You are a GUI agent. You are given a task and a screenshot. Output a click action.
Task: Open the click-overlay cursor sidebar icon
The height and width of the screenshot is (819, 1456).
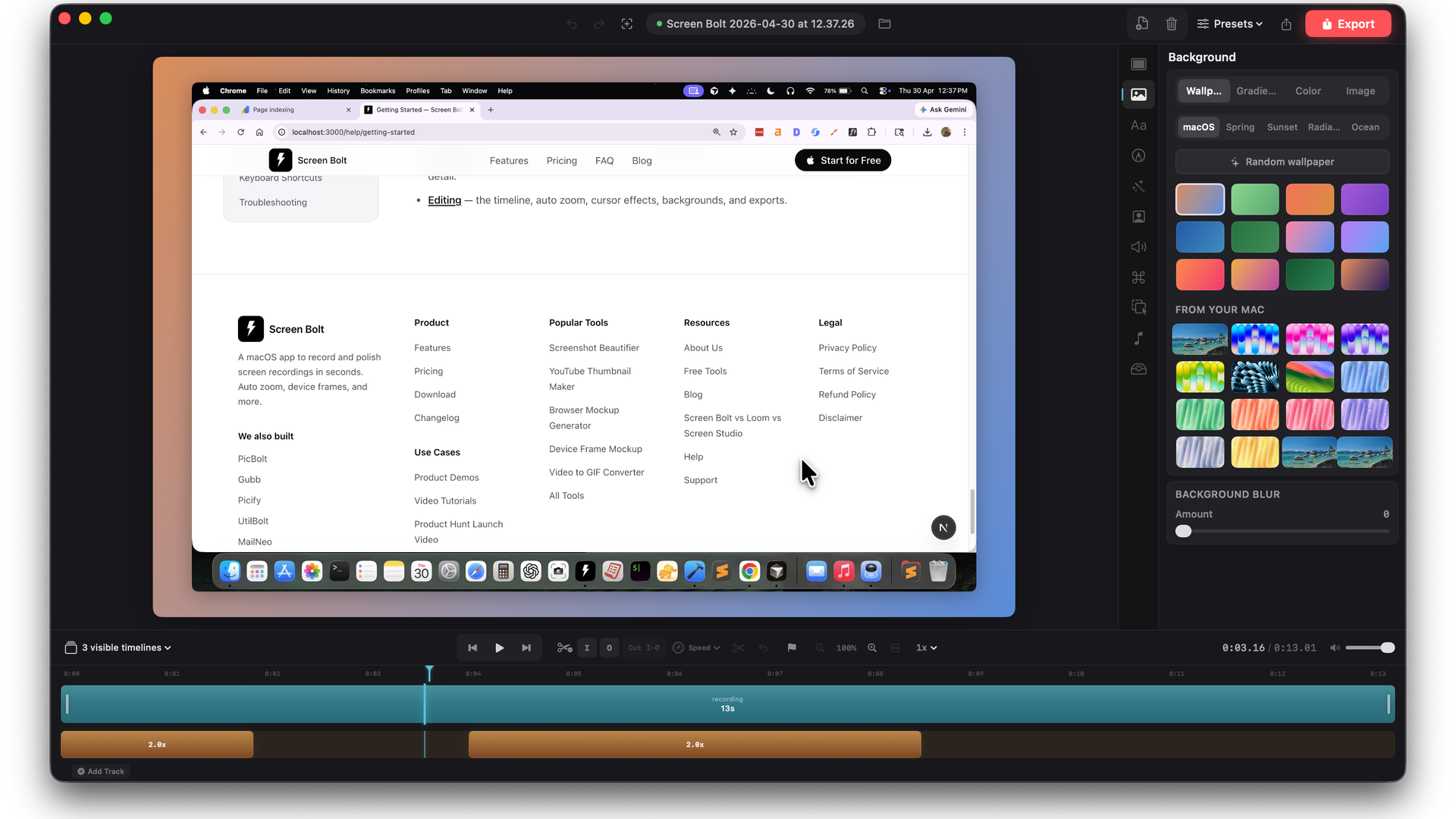point(1138,307)
